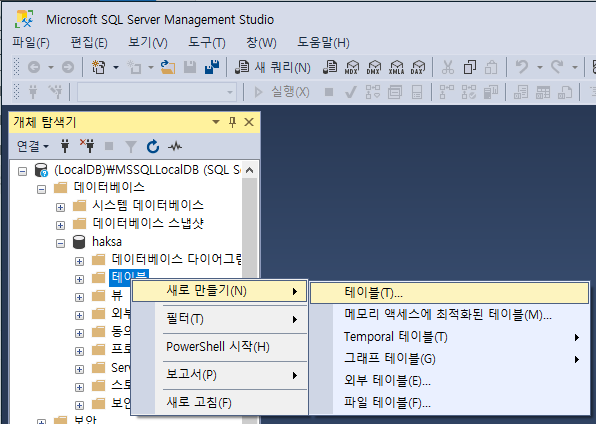Image resolution: width=596 pixels, height=424 pixels.
Task: Open the 보고서(P) context submenu
Action: 220,375
